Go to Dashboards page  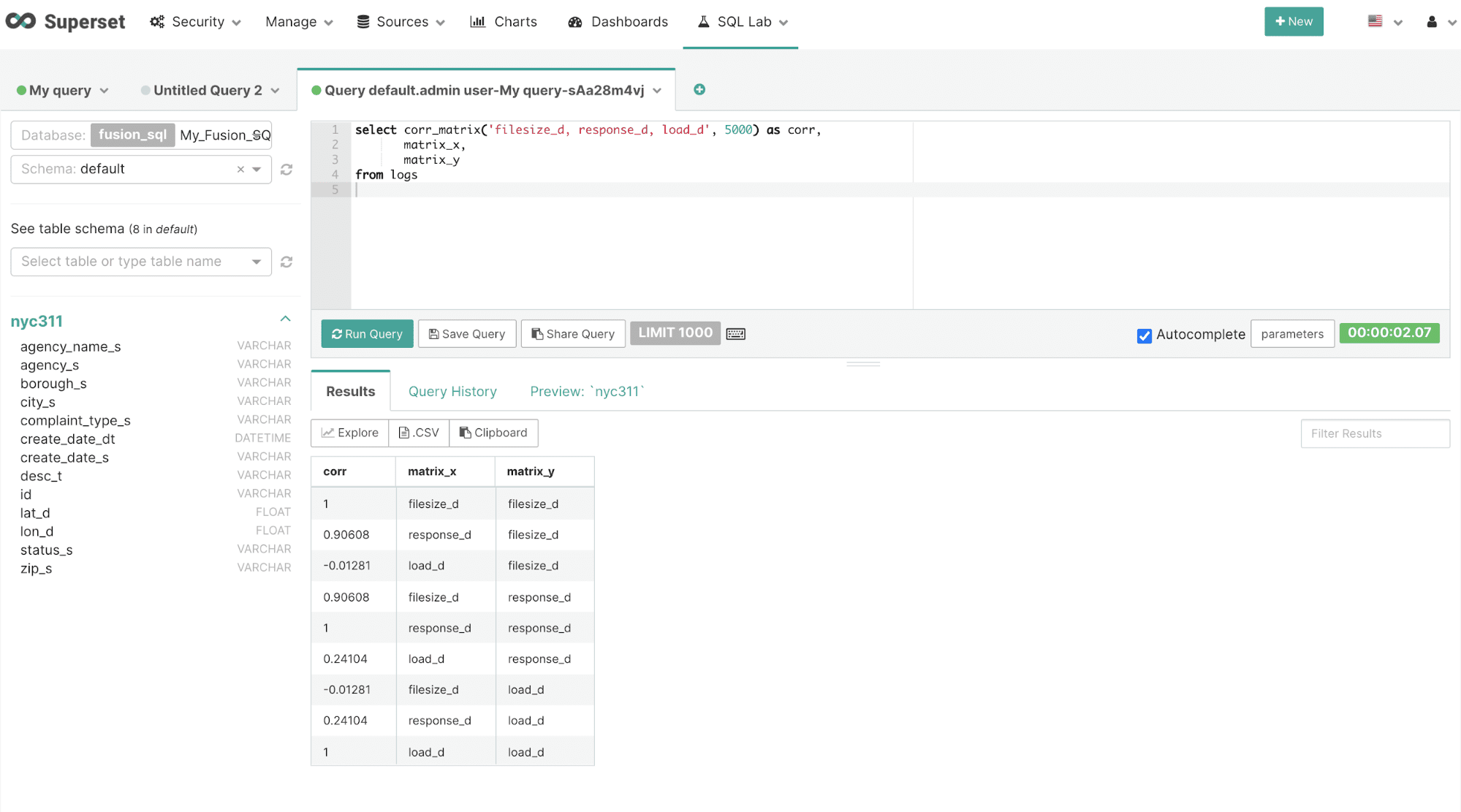point(618,22)
